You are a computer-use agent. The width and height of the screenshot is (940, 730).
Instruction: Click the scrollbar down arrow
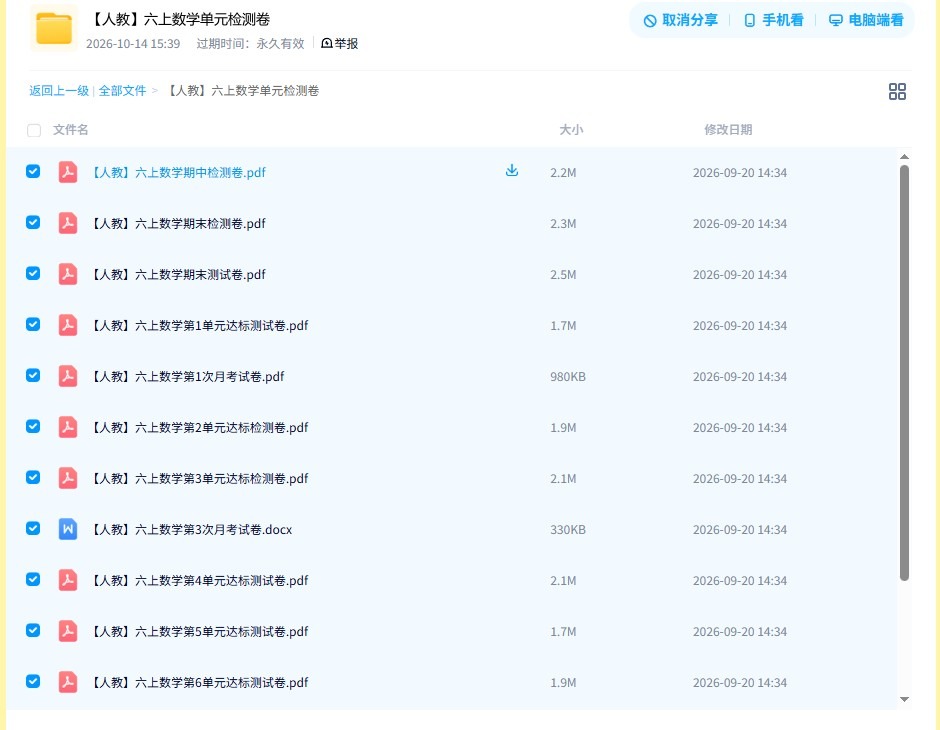click(x=904, y=699)
